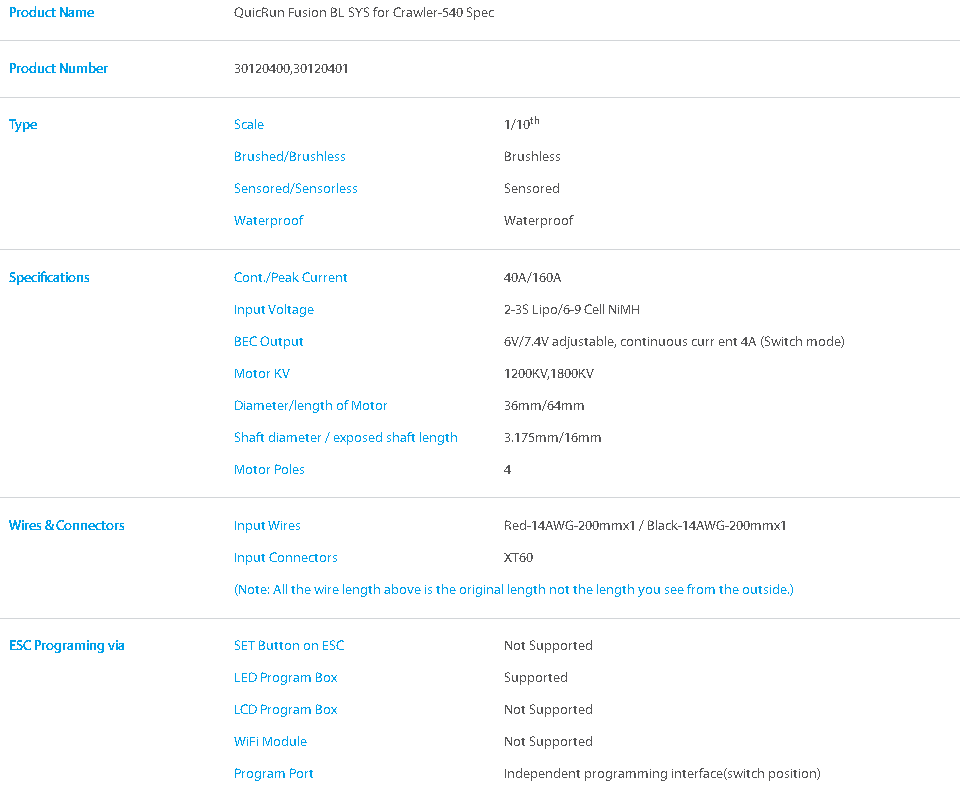Click 'Shaft diameter / exposed shaft length' label
The height and width of the screenshot is (801, 960).
[x=345, y=438]
